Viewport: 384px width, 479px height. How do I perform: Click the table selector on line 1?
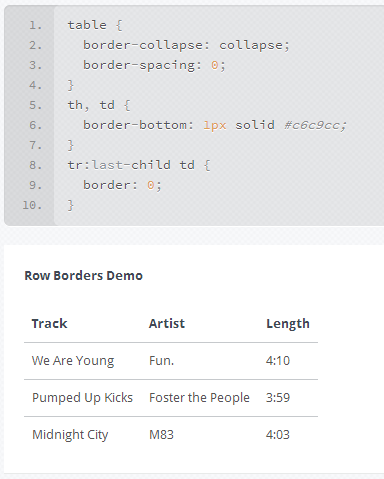(x=87, y=25)
